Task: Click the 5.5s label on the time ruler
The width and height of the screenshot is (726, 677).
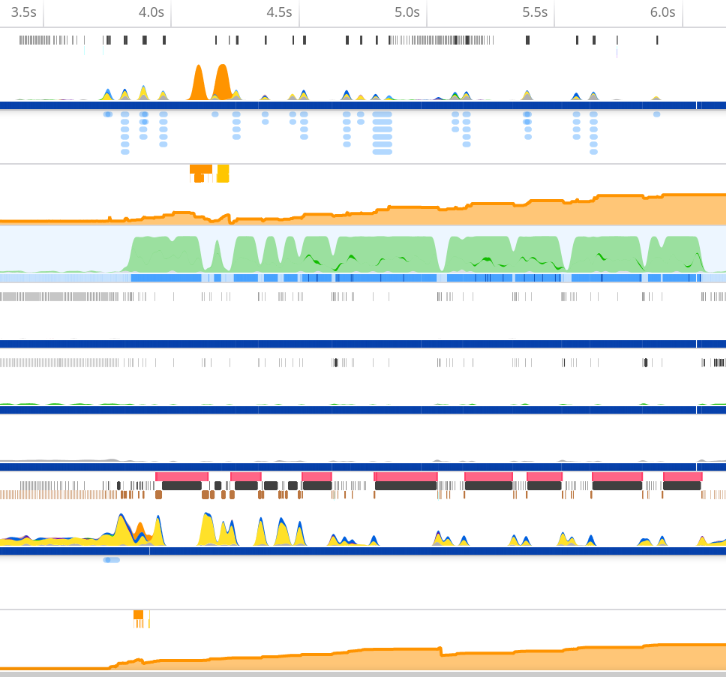Action: point(535,13)
